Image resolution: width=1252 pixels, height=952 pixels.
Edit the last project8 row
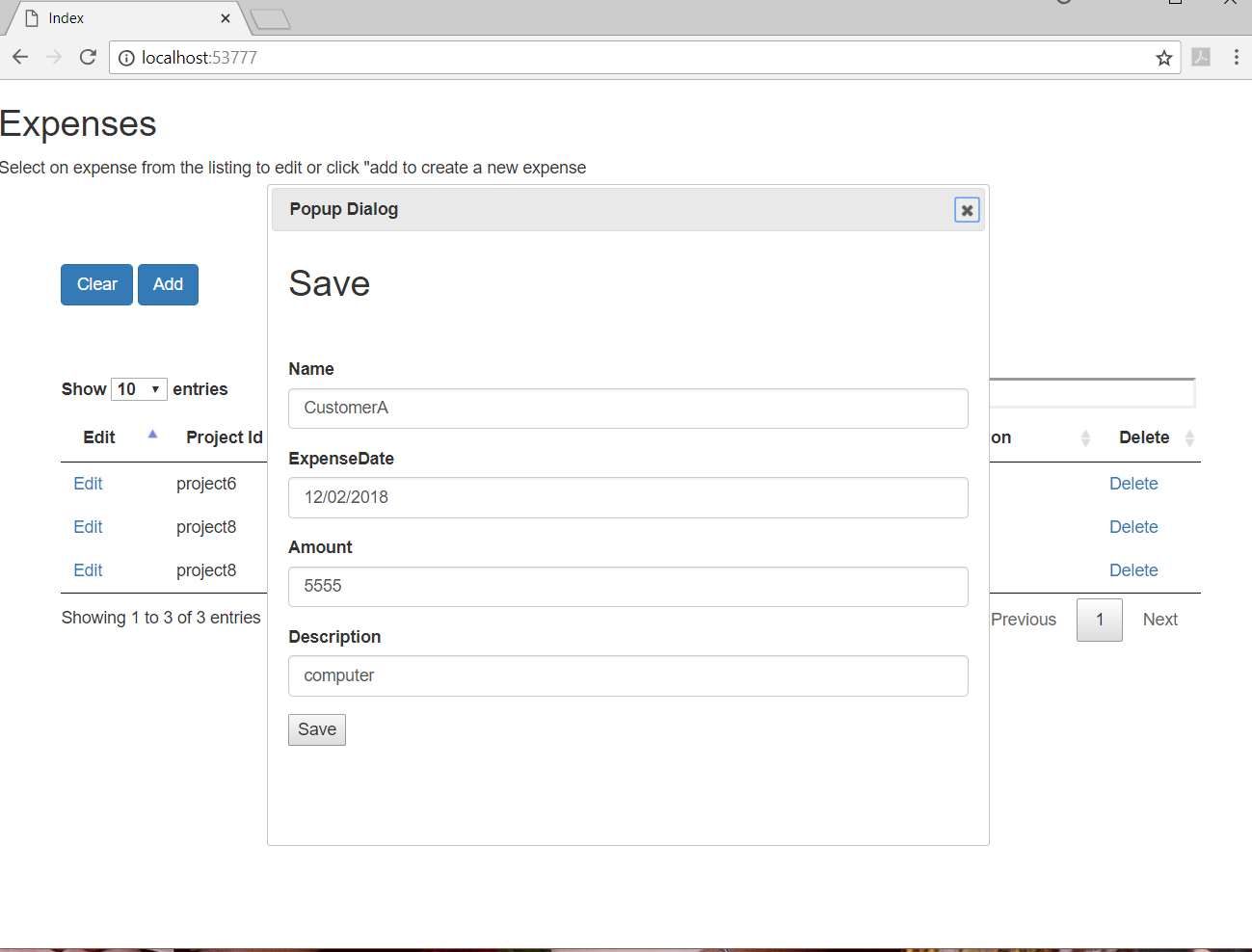[x=88, y=570]
